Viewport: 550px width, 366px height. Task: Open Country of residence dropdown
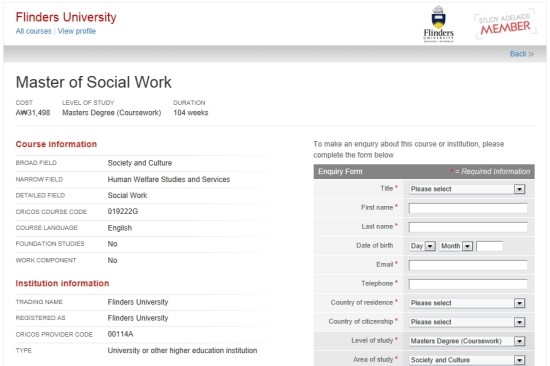pos(467,303)
